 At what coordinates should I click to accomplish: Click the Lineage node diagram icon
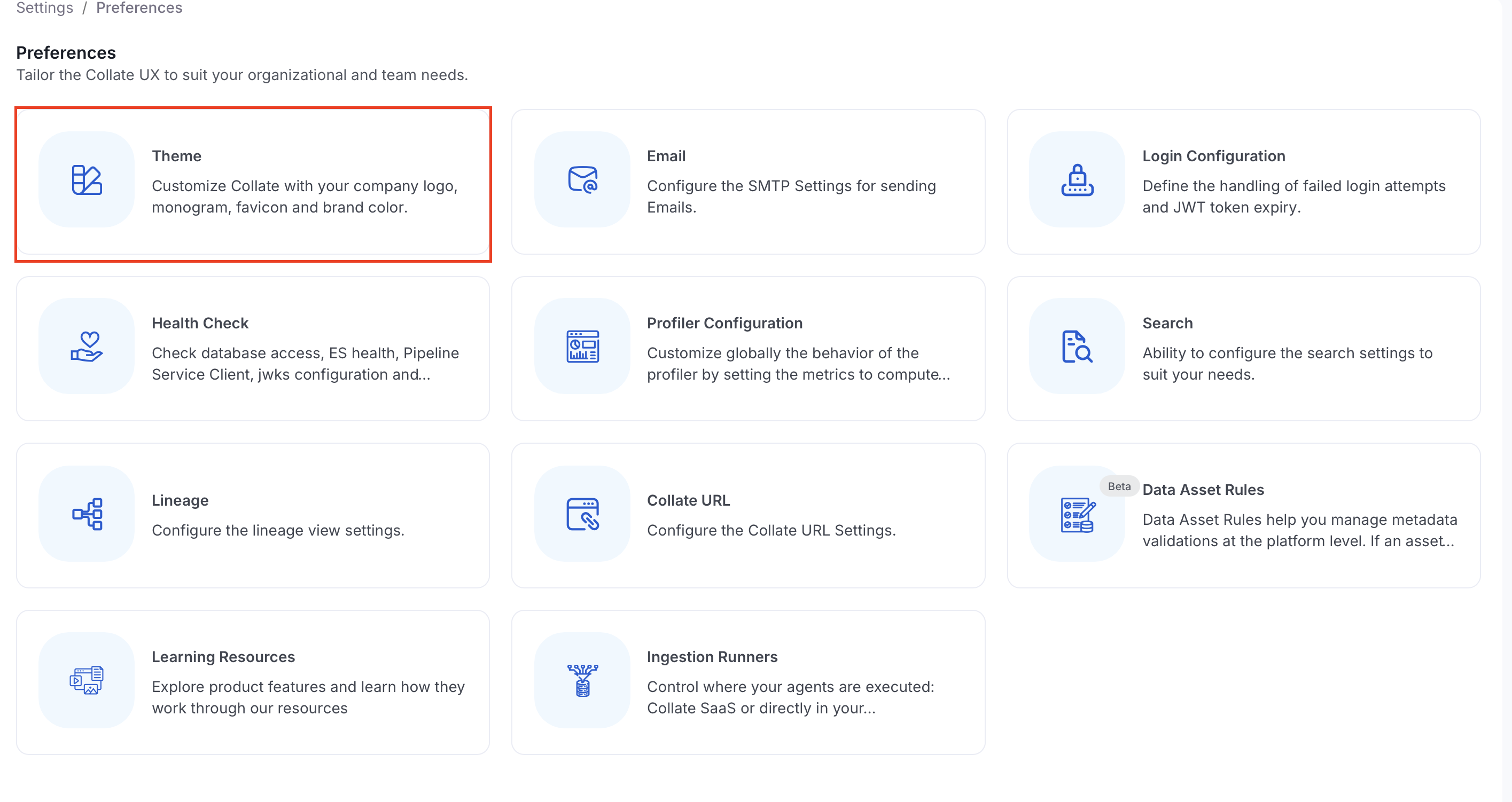tap(87, 514)
